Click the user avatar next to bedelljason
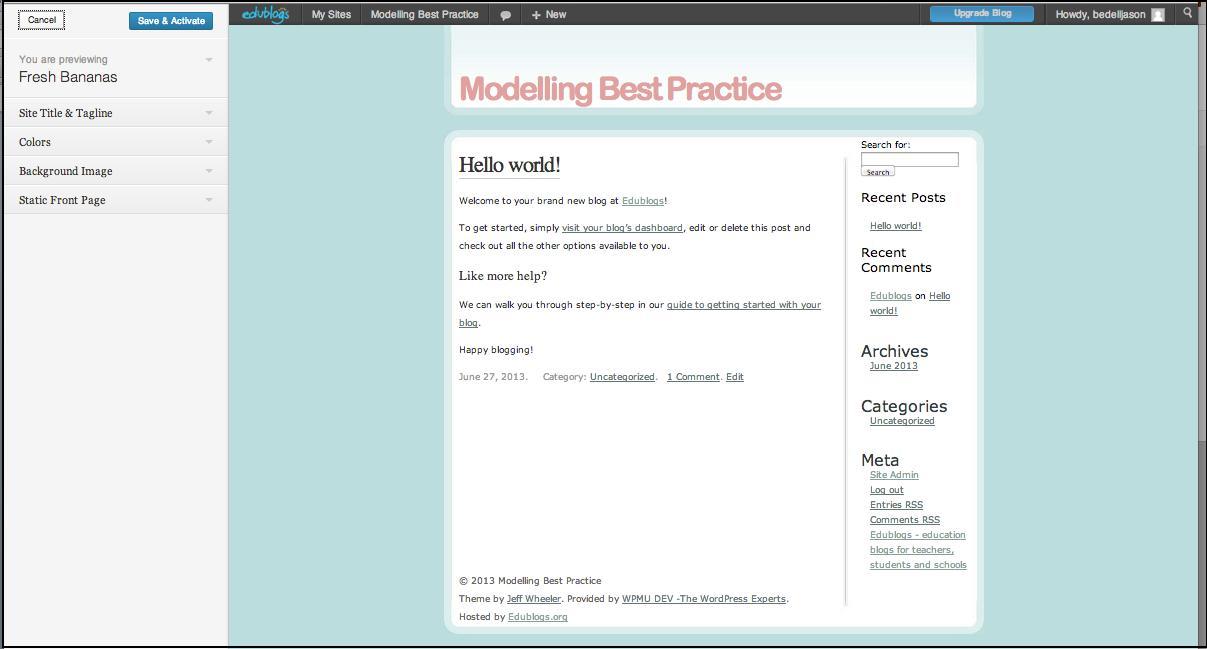The height and width of the screenshot is (649, 1207). coord(1158,15)
